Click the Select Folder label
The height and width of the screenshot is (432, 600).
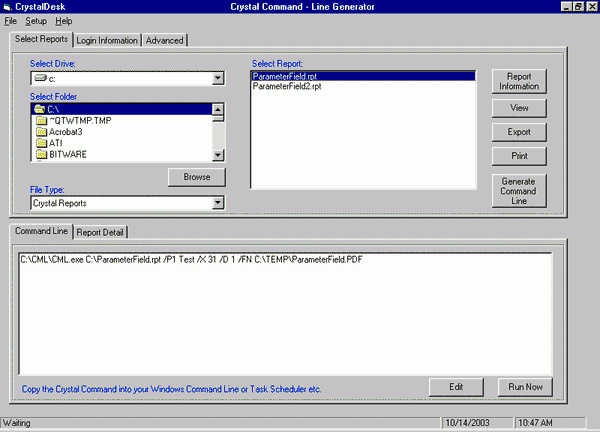53,96
